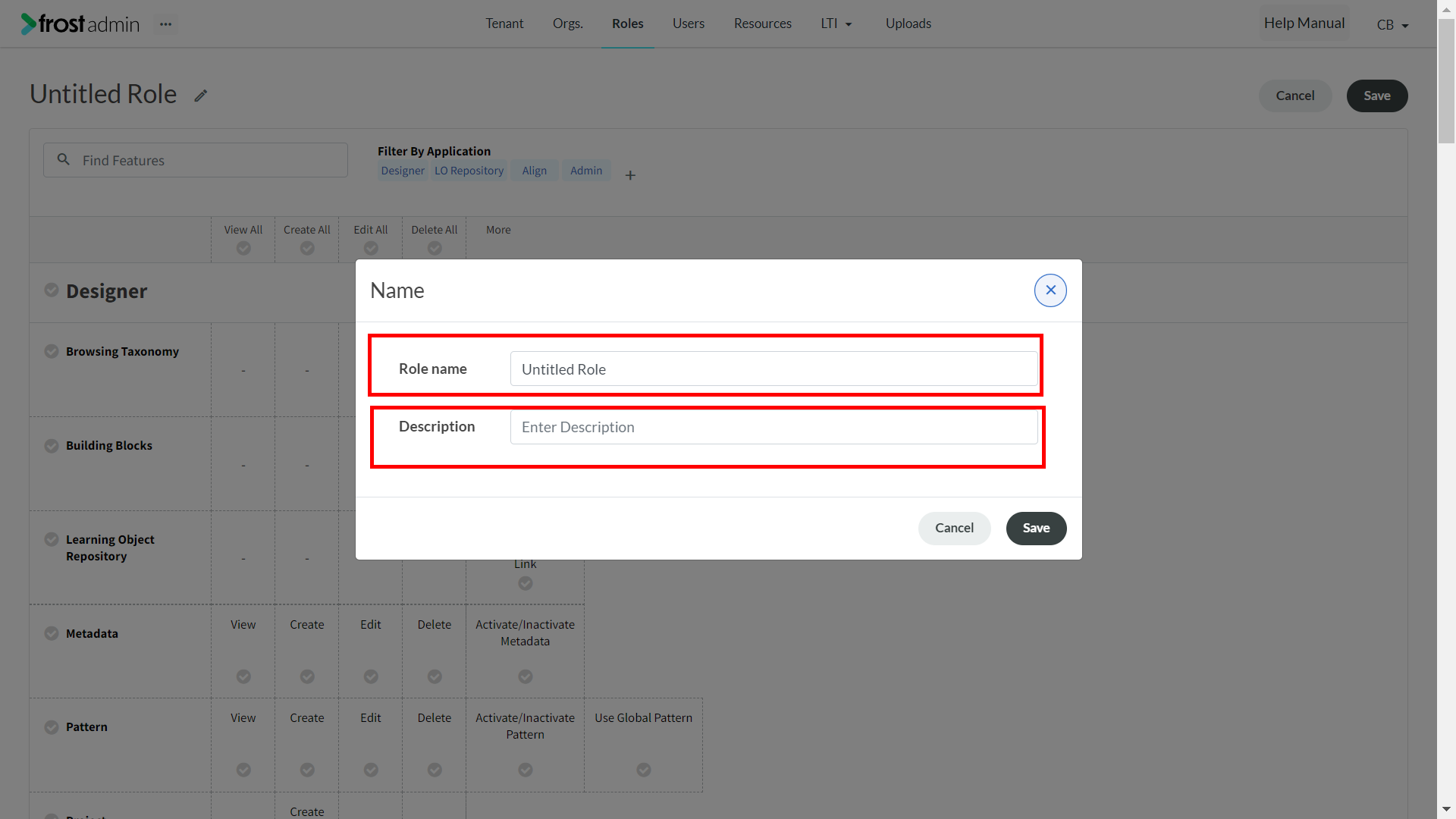Toggle Delete All checkmark
The image size is (1456, 819).
pos(435,248)
